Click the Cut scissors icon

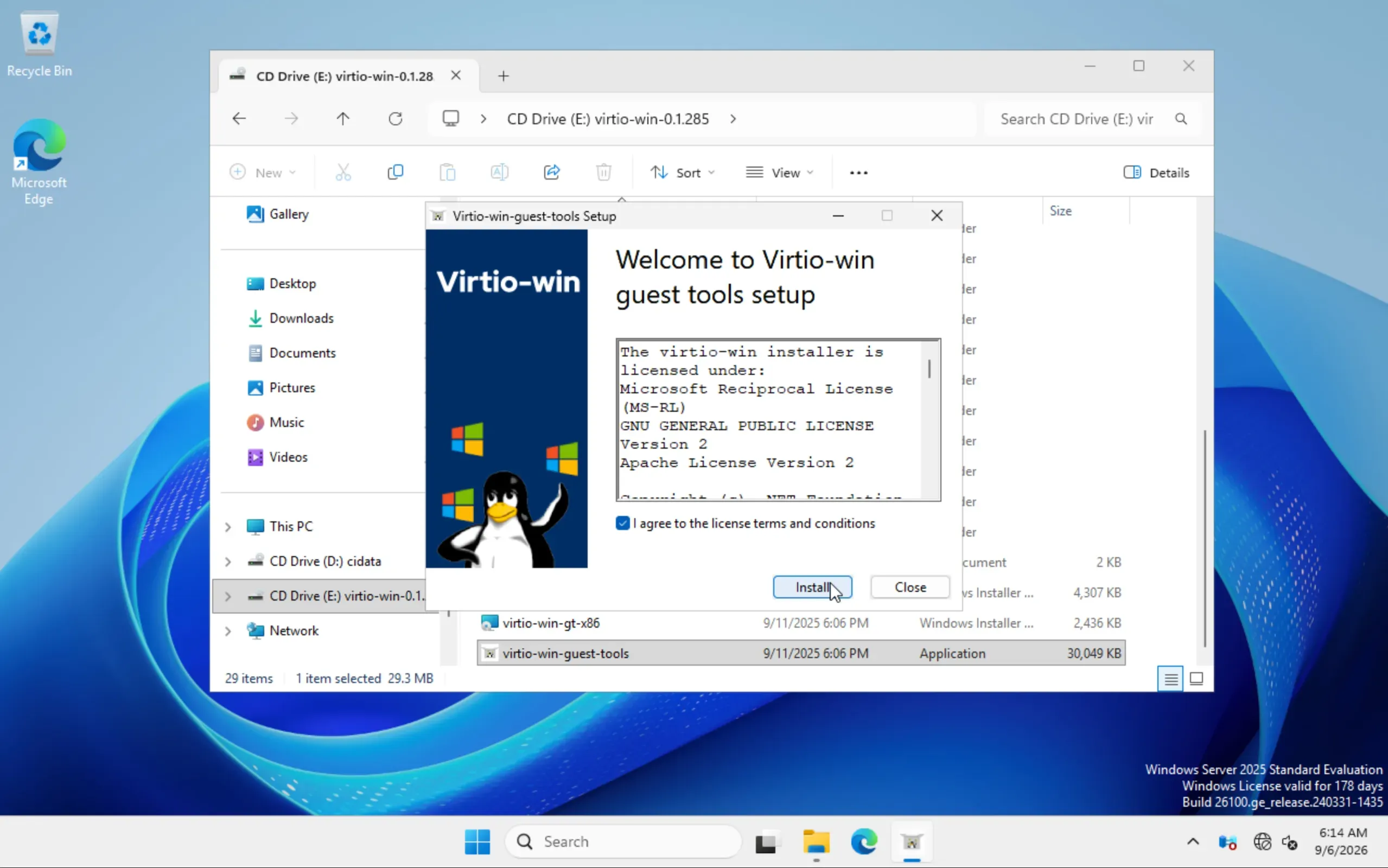(x=343, y=172)
